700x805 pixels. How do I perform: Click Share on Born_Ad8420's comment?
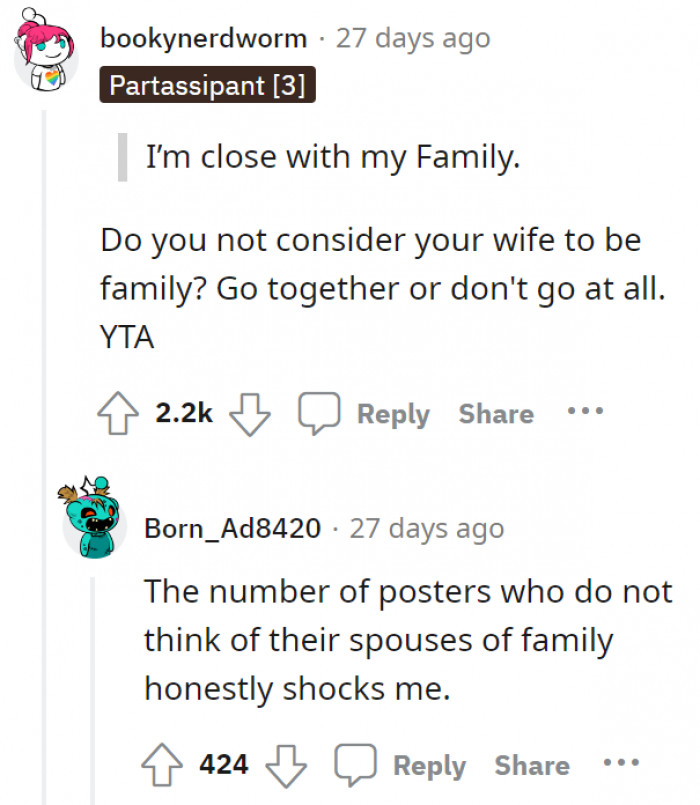pos(531,765)
